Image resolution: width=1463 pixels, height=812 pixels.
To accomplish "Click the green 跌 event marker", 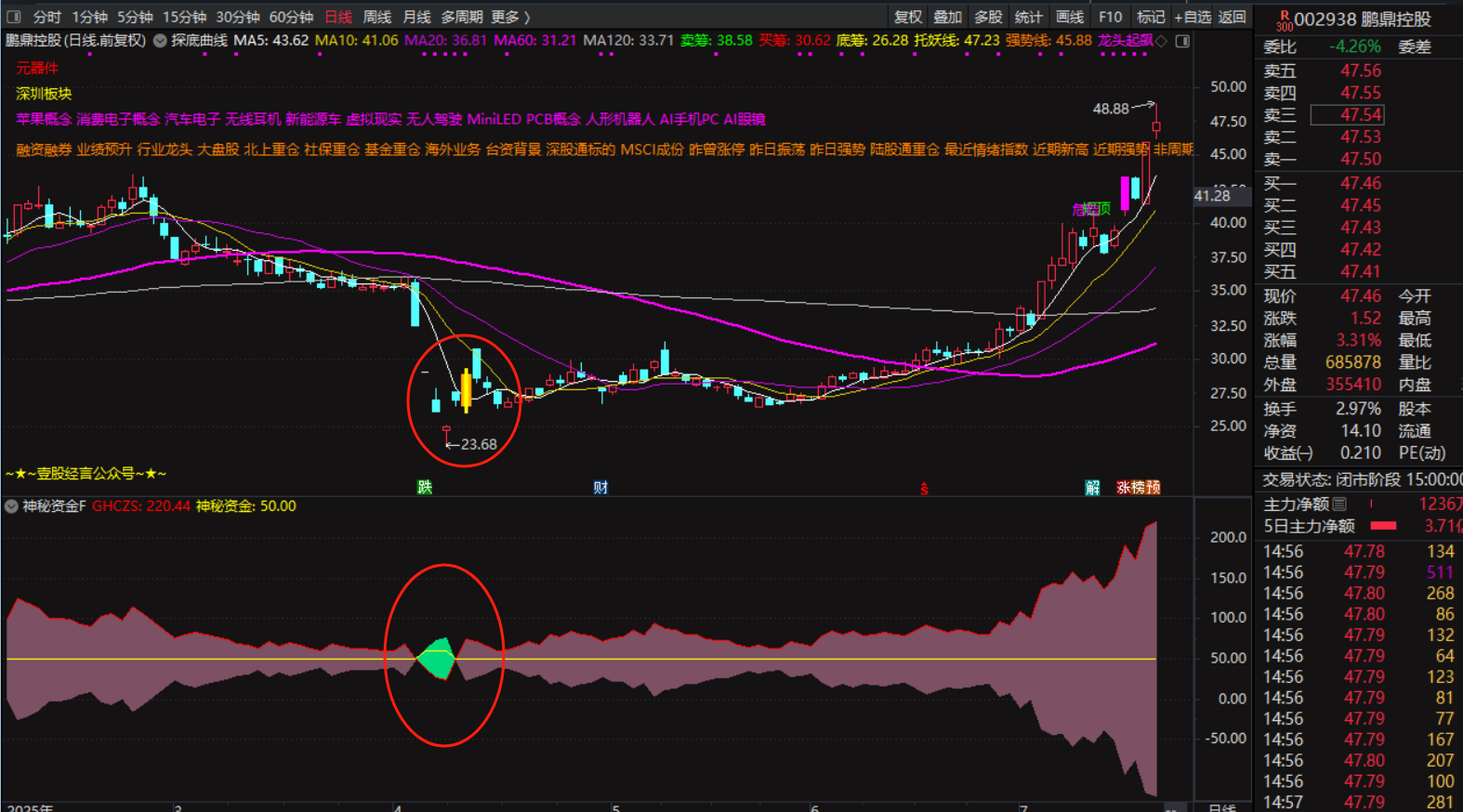I will pos(425,488).
